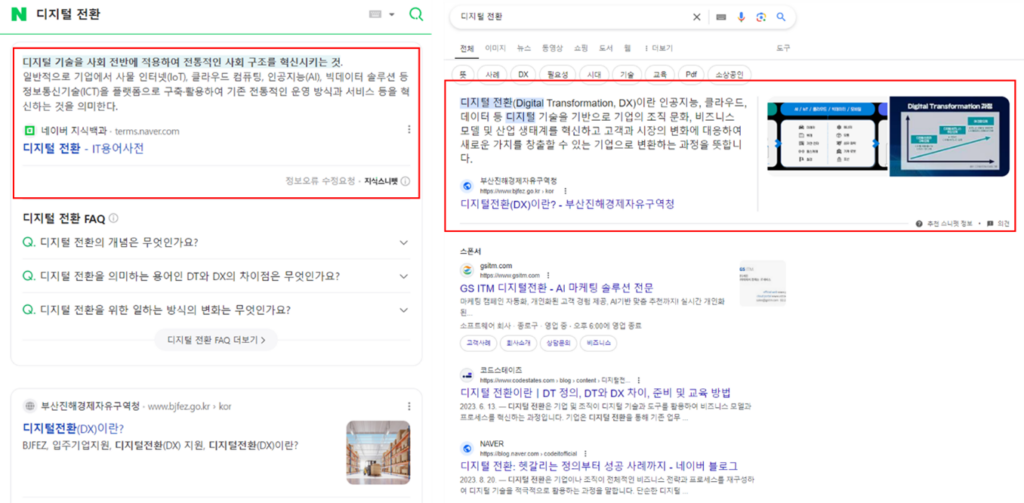Open 디지털전환(DX)이란? - 부산진해경제자유구역청 link

pyautogui.click(x=568, y=204)
